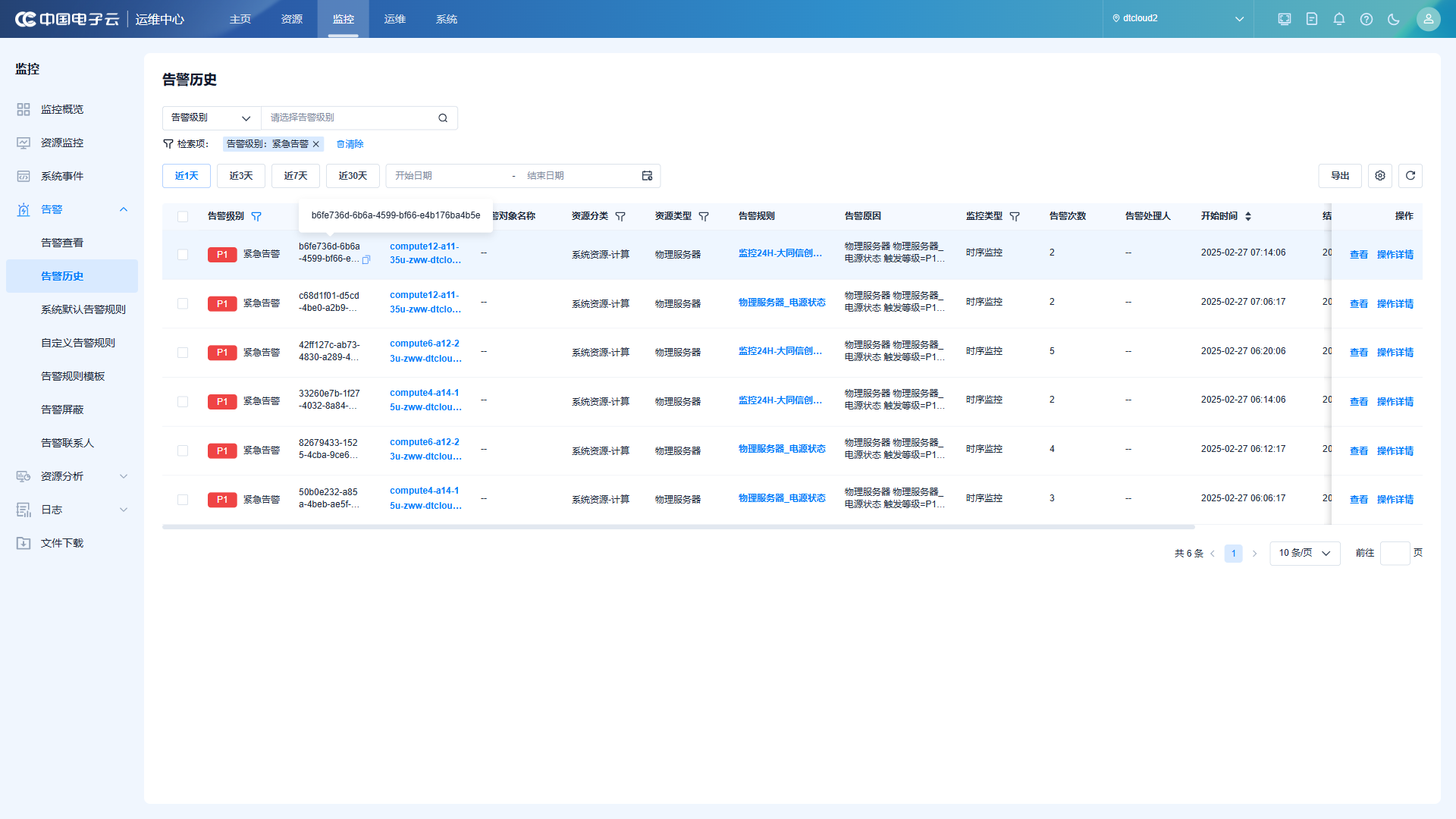This screenshot has width=1456, height=819.
Task: Check the row with ID 82679433
Action: point(183,450)
